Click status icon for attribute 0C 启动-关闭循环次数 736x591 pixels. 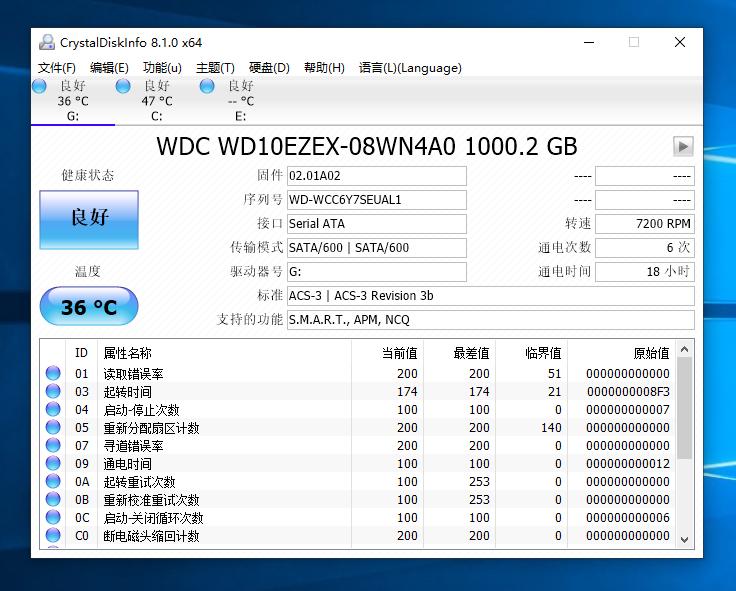pyautogui.click(x=53, y=517)
